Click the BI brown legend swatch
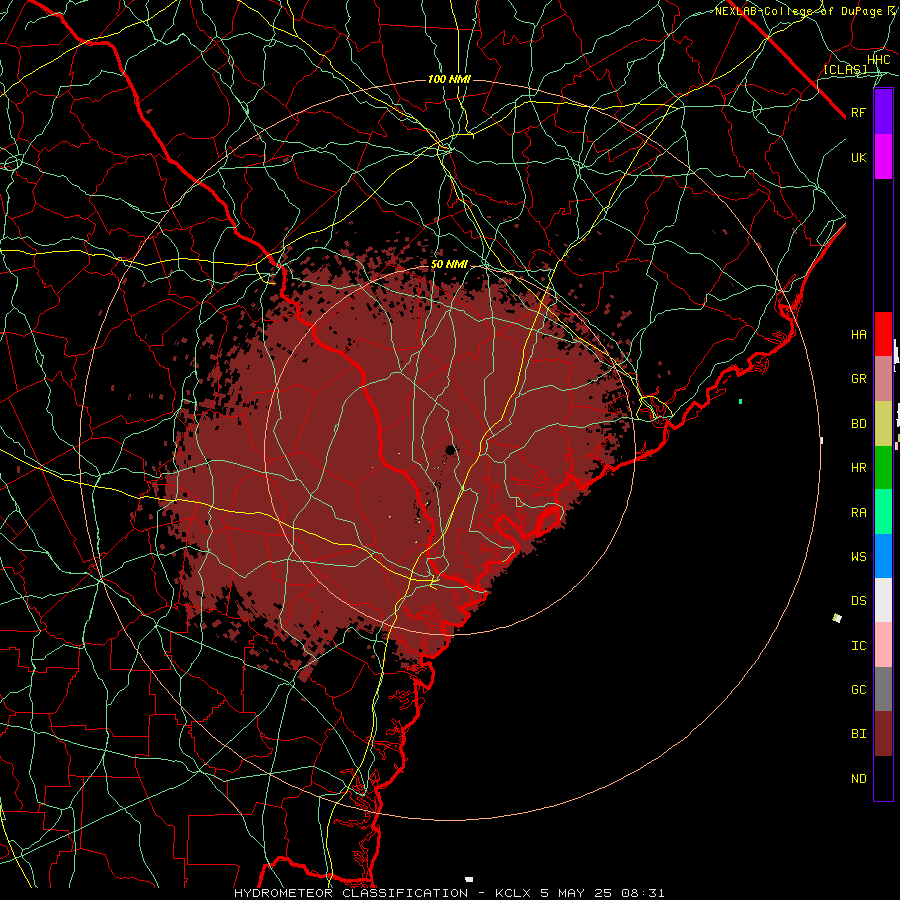Image resolution: width=900 pixels, height=900 pixels. [x=883, y=734]
